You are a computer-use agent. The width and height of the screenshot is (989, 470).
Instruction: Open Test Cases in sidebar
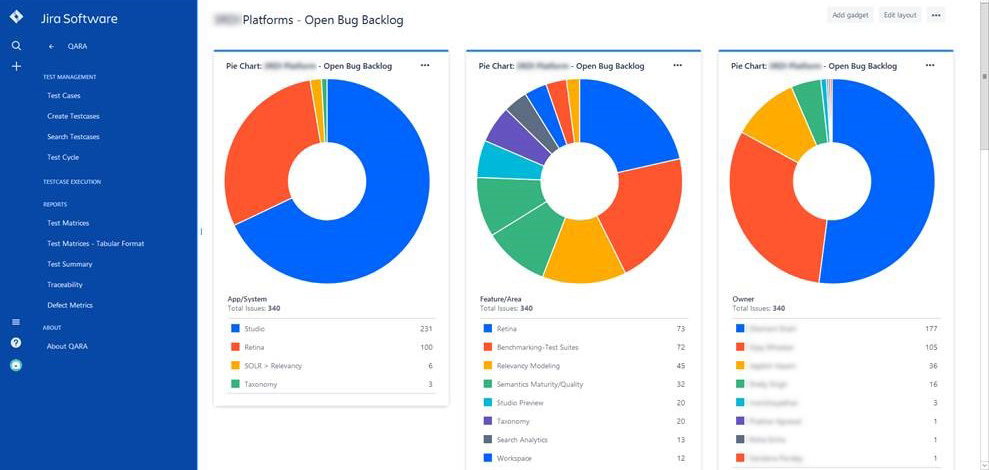point(64,96)
